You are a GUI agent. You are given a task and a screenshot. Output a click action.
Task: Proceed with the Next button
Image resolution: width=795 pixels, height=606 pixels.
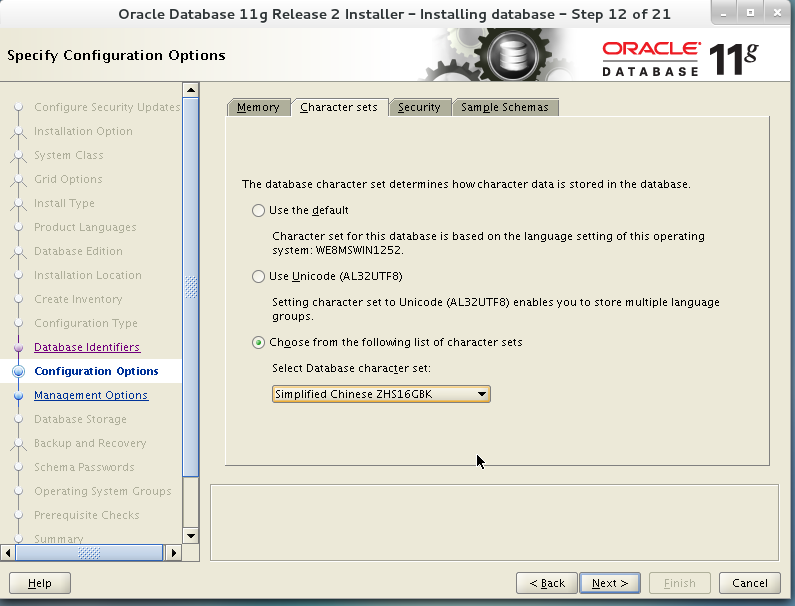click(610, 583)
